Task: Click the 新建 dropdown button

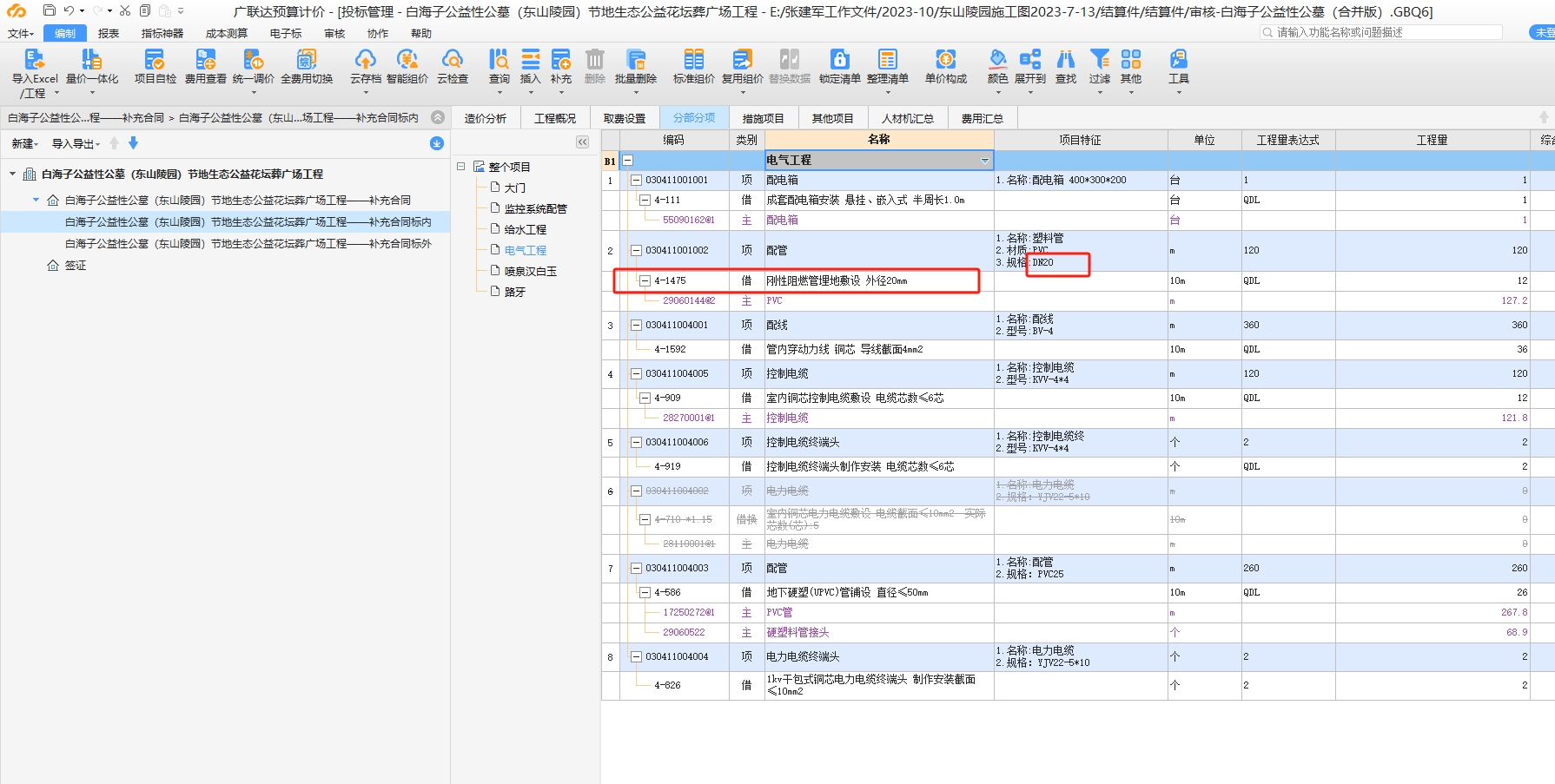Action: point(25,143)
